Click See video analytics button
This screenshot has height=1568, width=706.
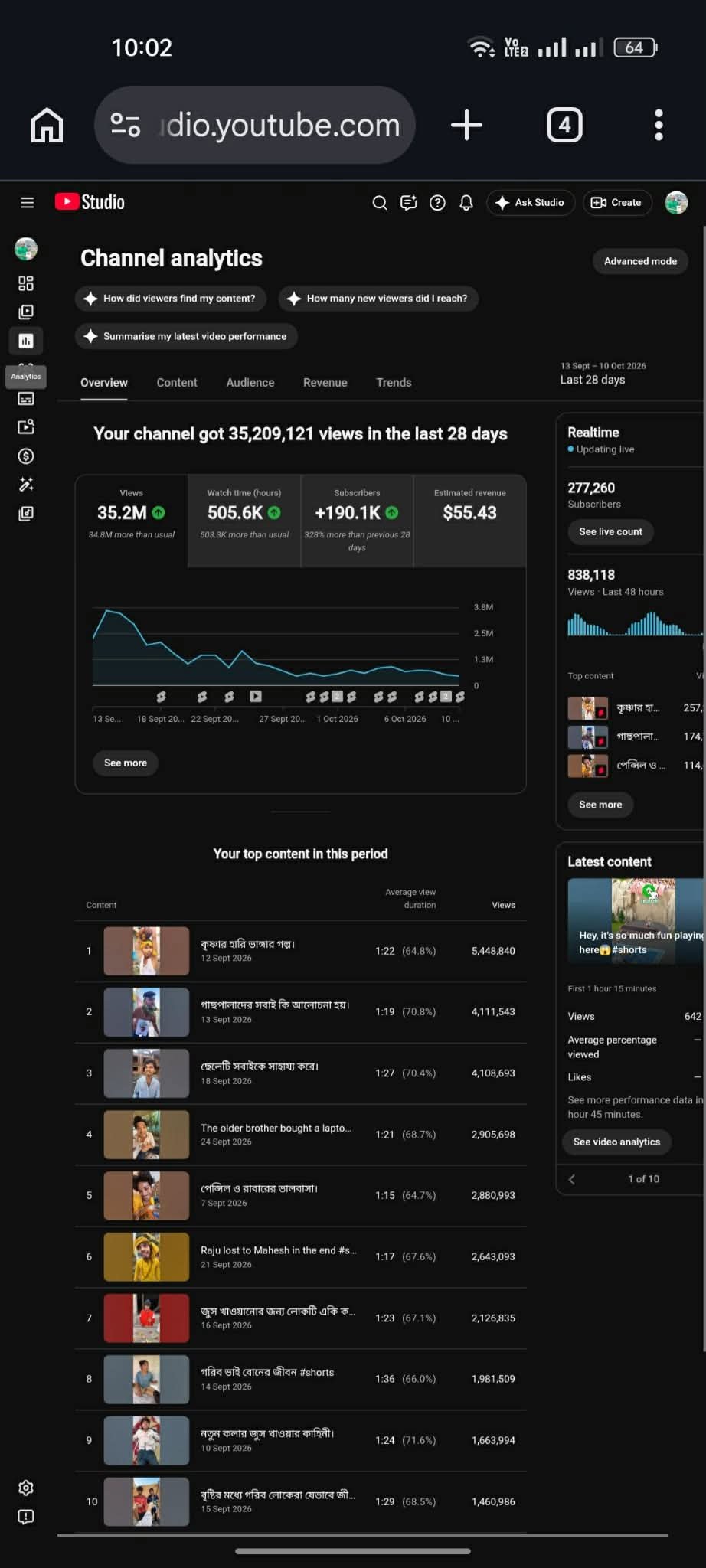pos(616,1142)
